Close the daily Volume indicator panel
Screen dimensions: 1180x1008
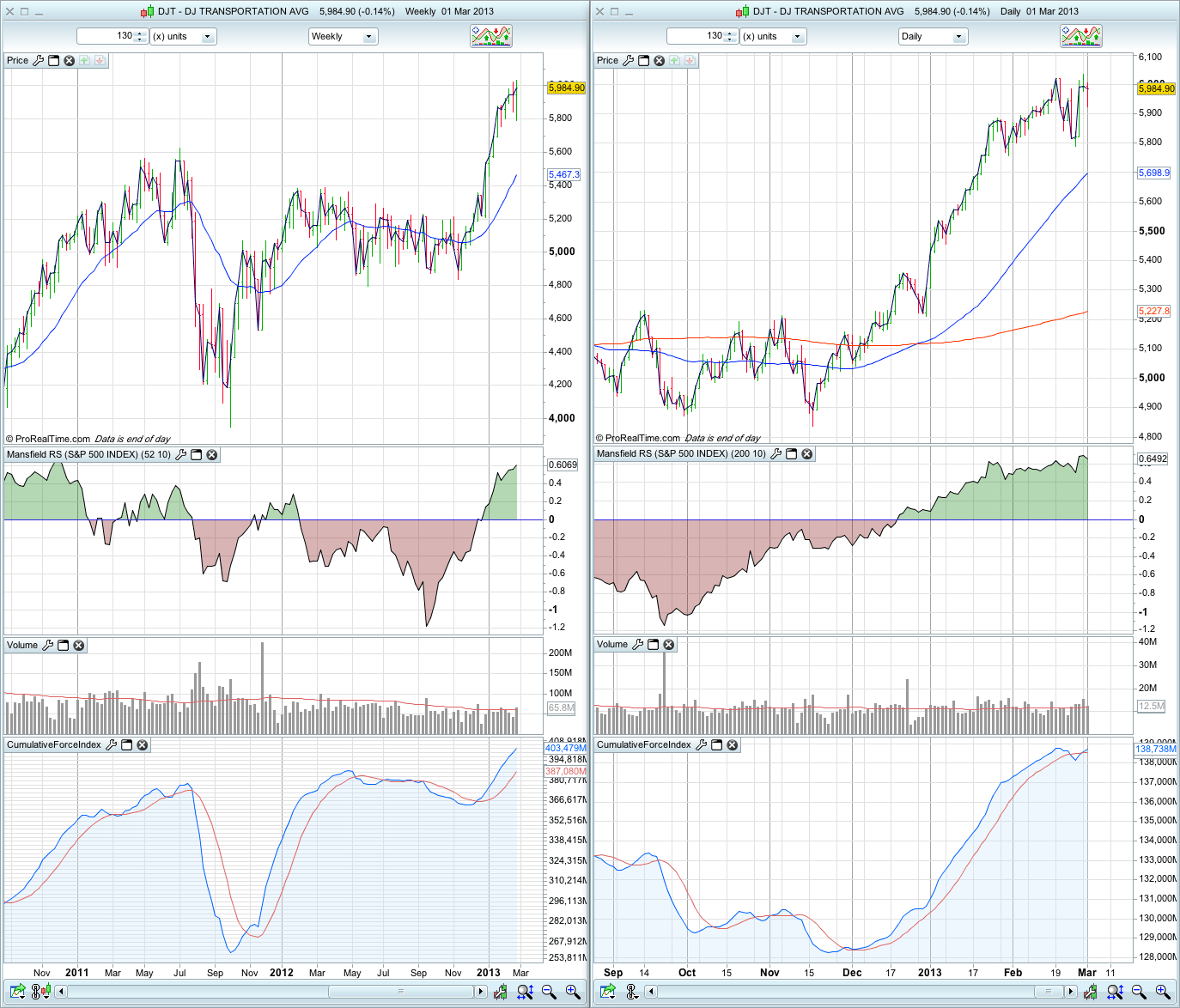coord(668,645)
